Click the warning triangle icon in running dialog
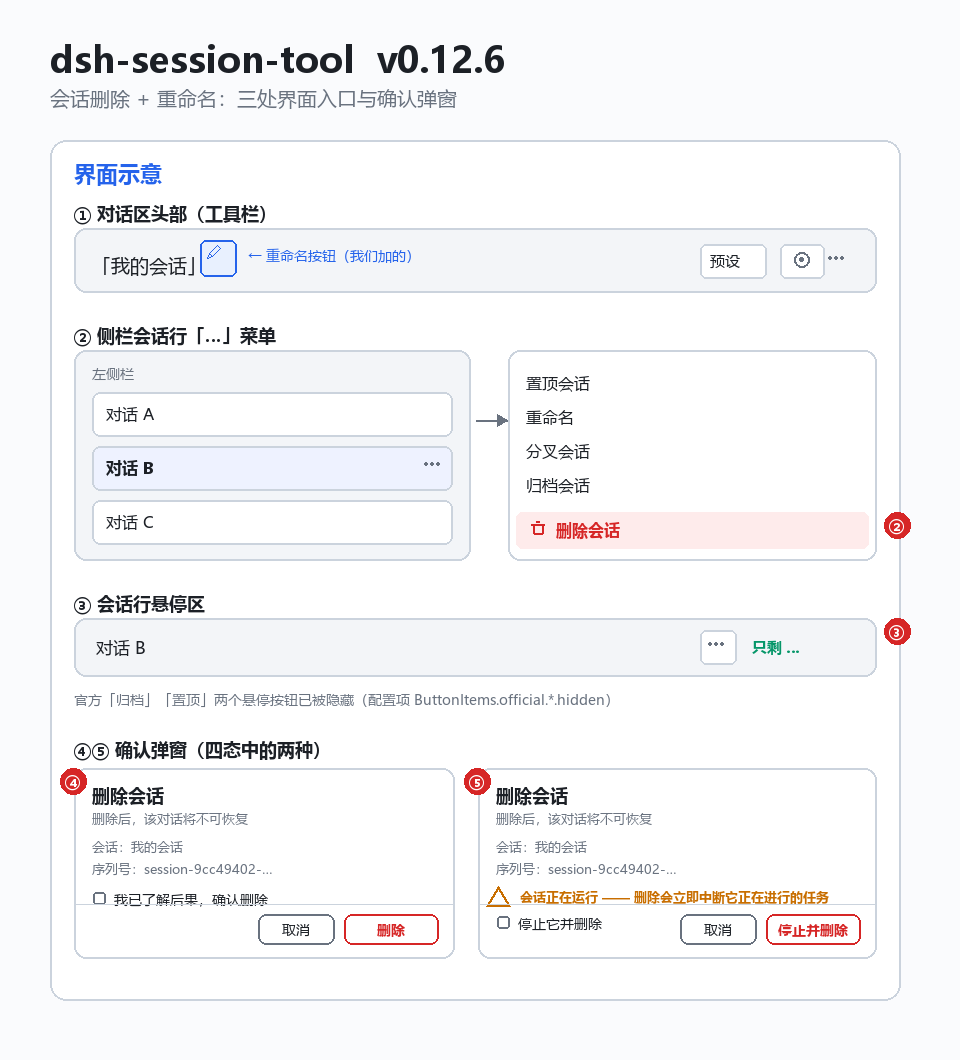Image resolution: width=960 pixels, height=1060 pixels. click(x=498, y=897)
